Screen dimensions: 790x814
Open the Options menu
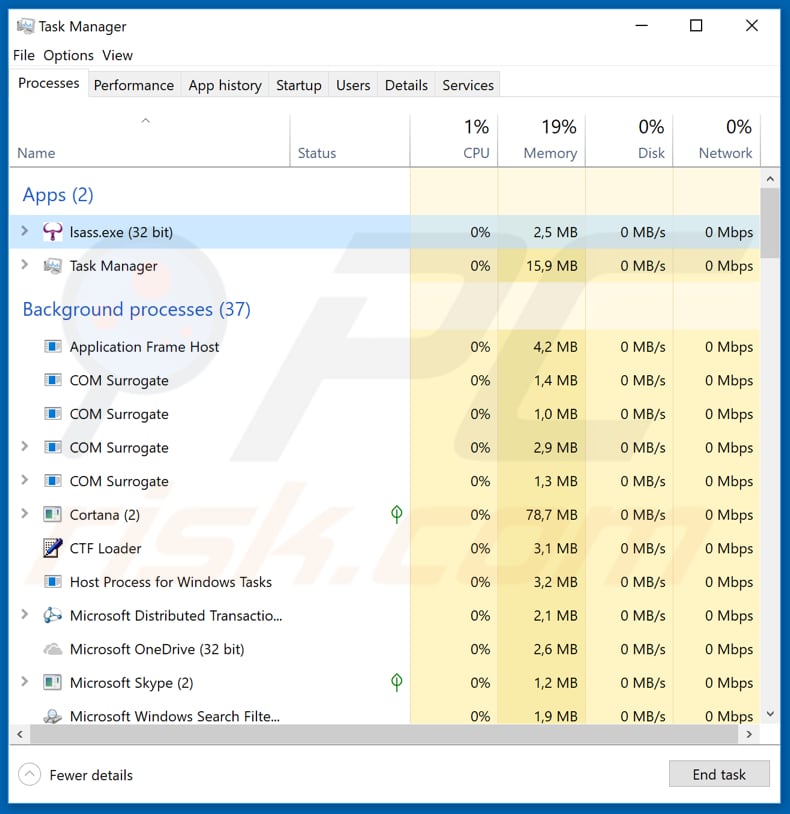click(x=69, y=55)
